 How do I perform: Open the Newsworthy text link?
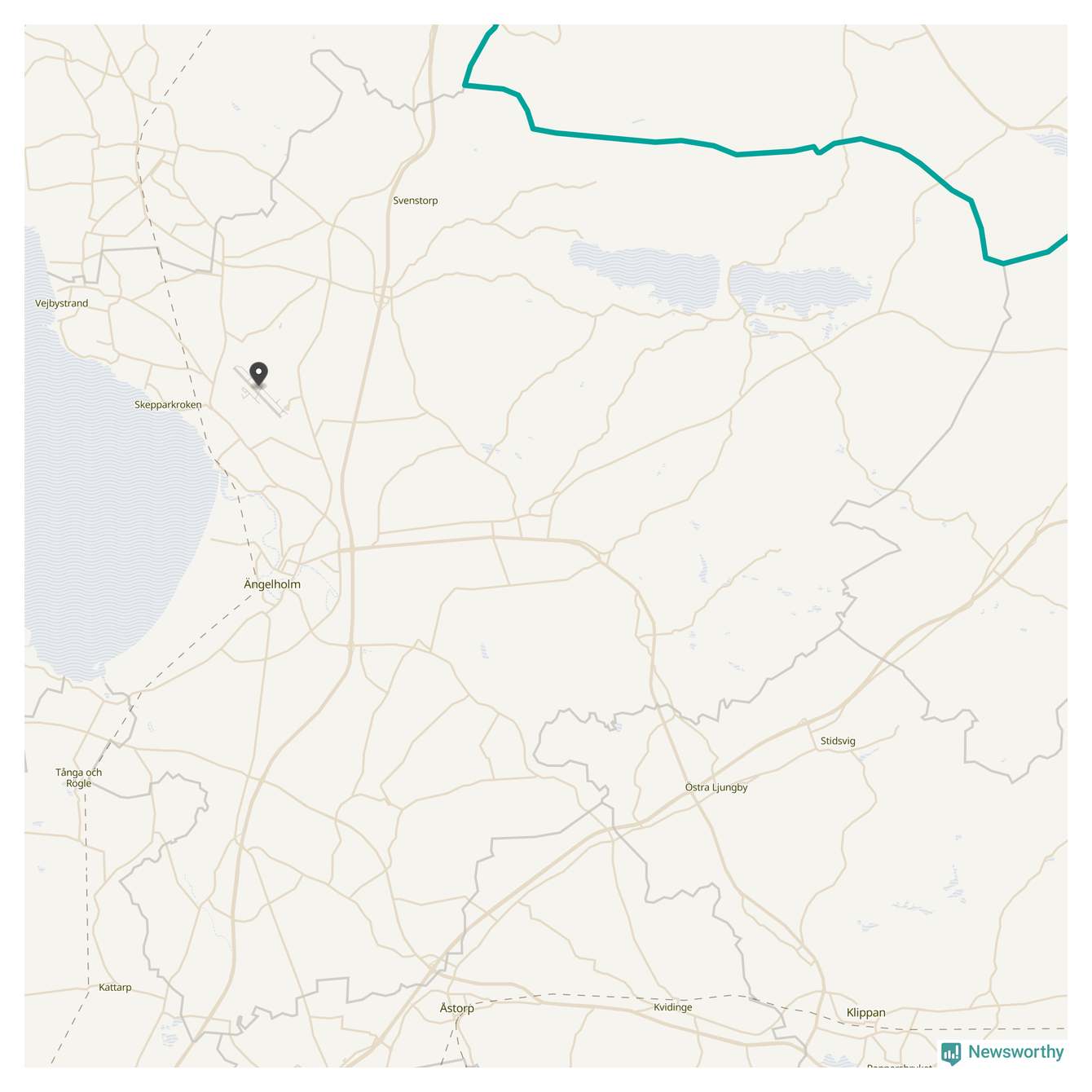(x=1015, y=1052)
